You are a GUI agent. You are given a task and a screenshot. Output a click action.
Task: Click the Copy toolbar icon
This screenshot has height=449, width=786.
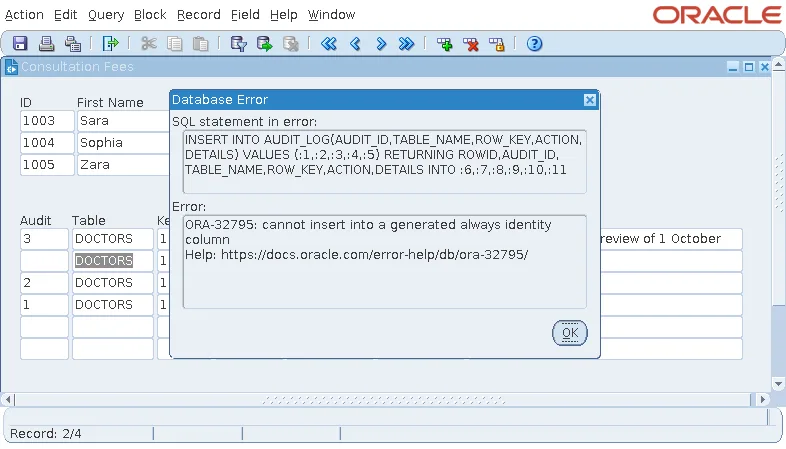[x=174, y=44]
